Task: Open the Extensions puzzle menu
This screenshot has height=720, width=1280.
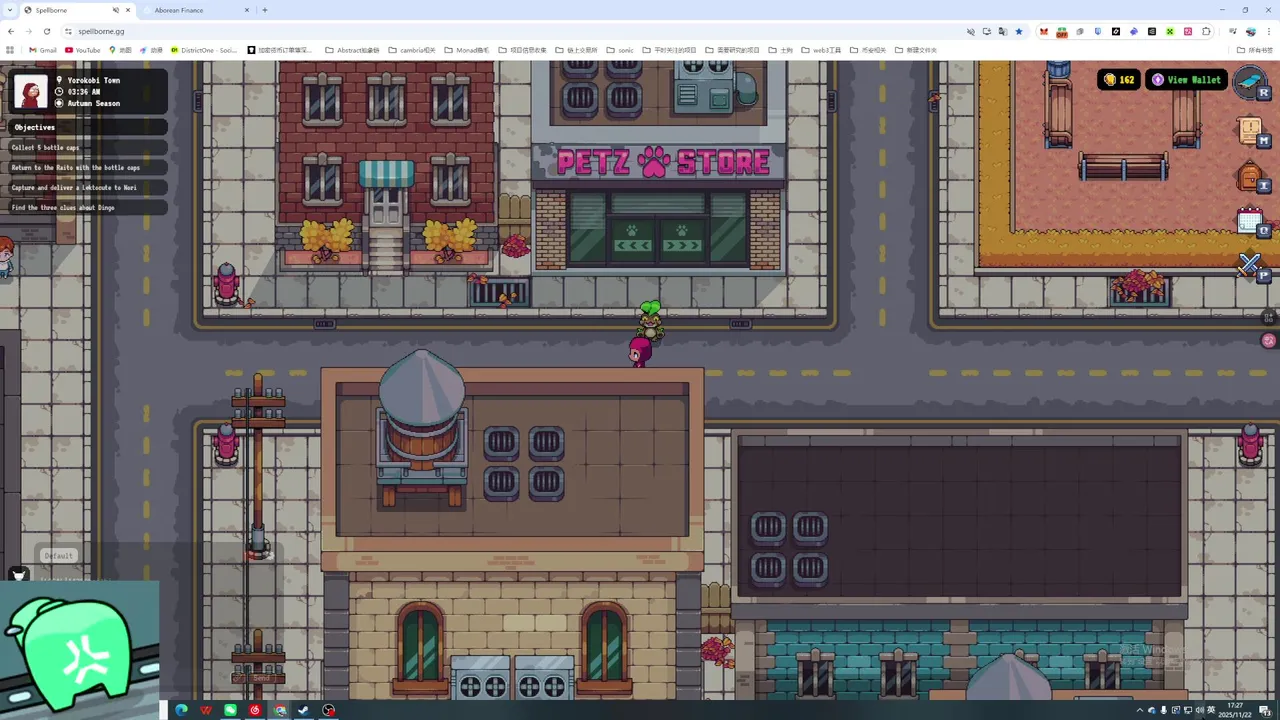Action: pyautogui.click(x=1206, y=31)
